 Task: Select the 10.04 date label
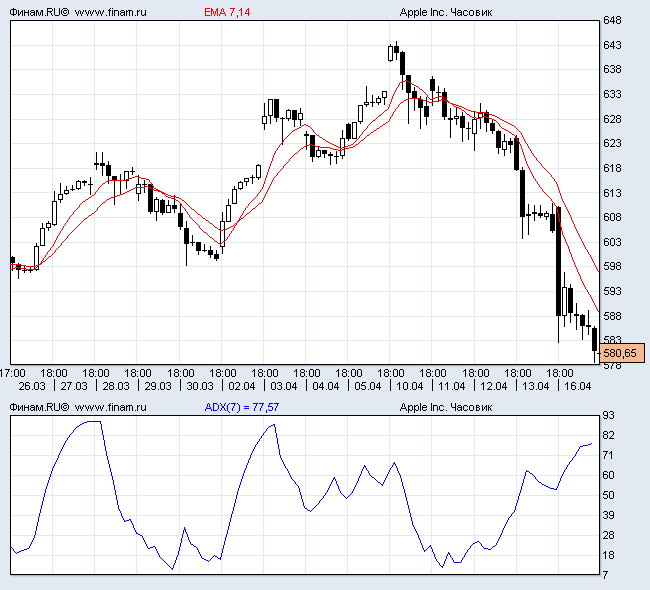click(410, 386)
